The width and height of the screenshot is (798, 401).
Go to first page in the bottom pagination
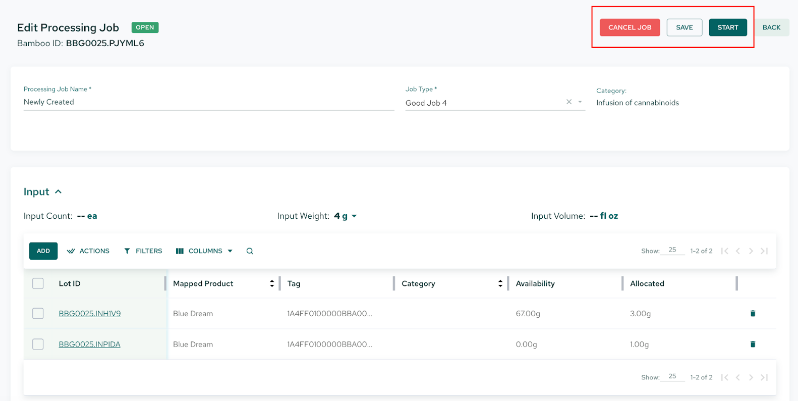725,378
